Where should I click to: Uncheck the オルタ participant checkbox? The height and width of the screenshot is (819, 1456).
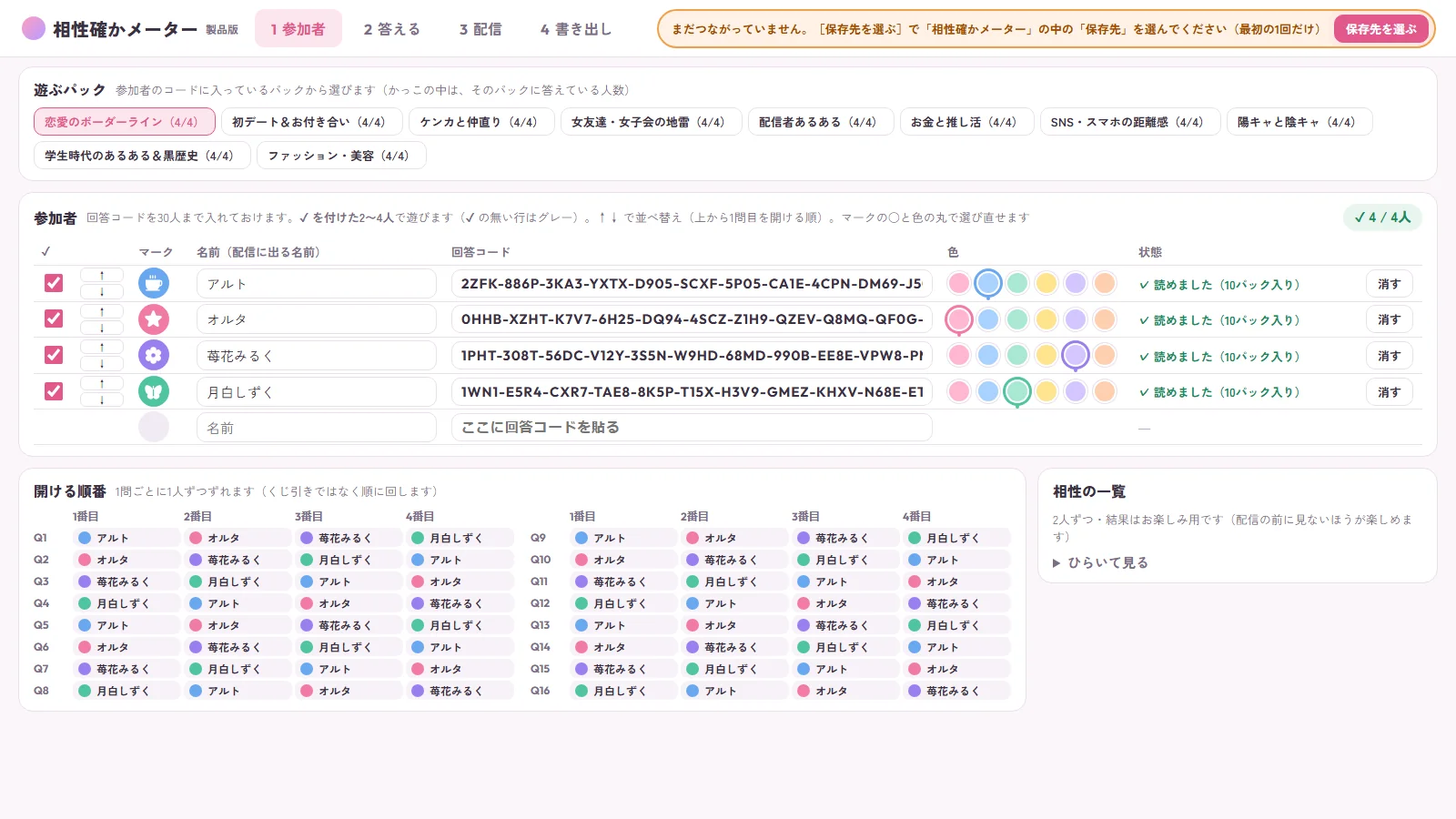pos(54,318)
